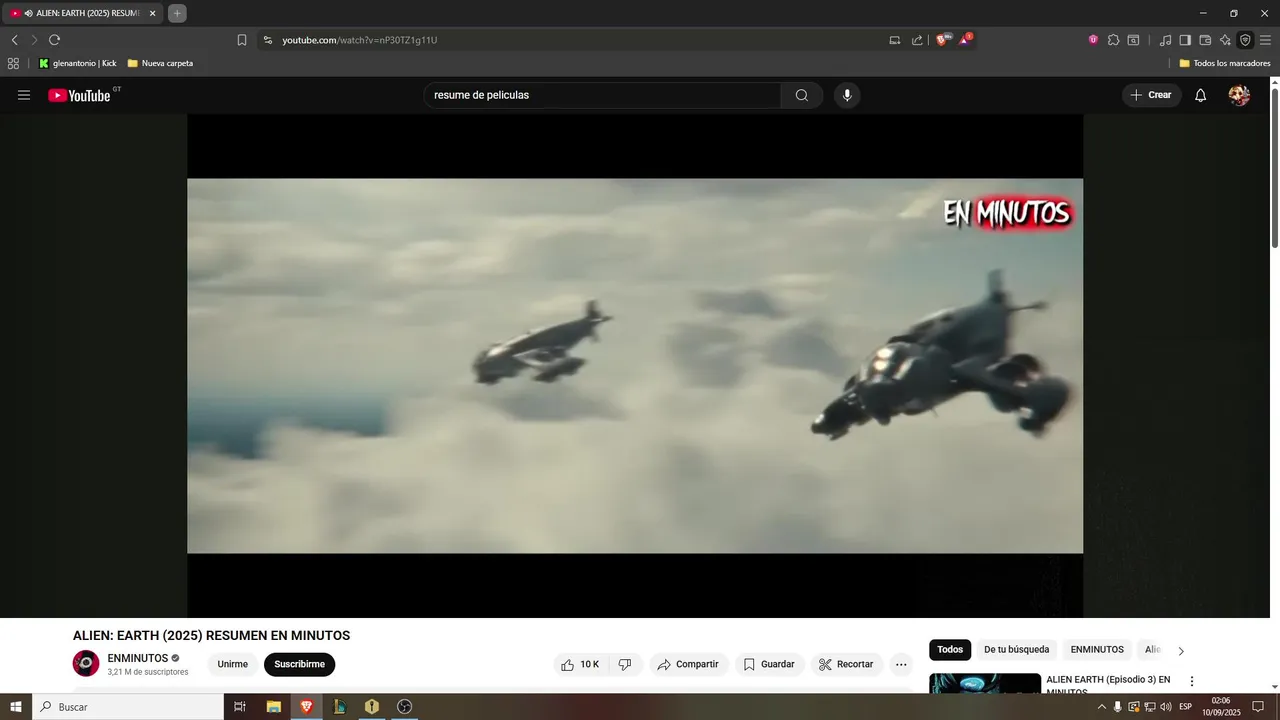Click Compartir to share video
Screen dimensions: 1280x720
pyautogui.click(x=688, y=664)
